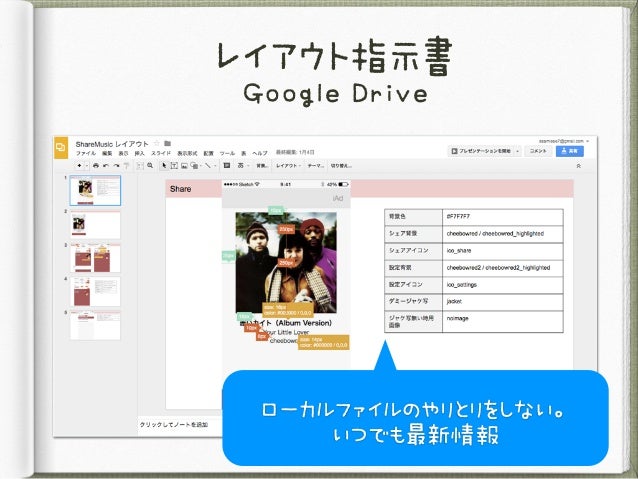Click the Share title text on slide
The width and height of the screenshot is (638, 479).
point(180,189)
